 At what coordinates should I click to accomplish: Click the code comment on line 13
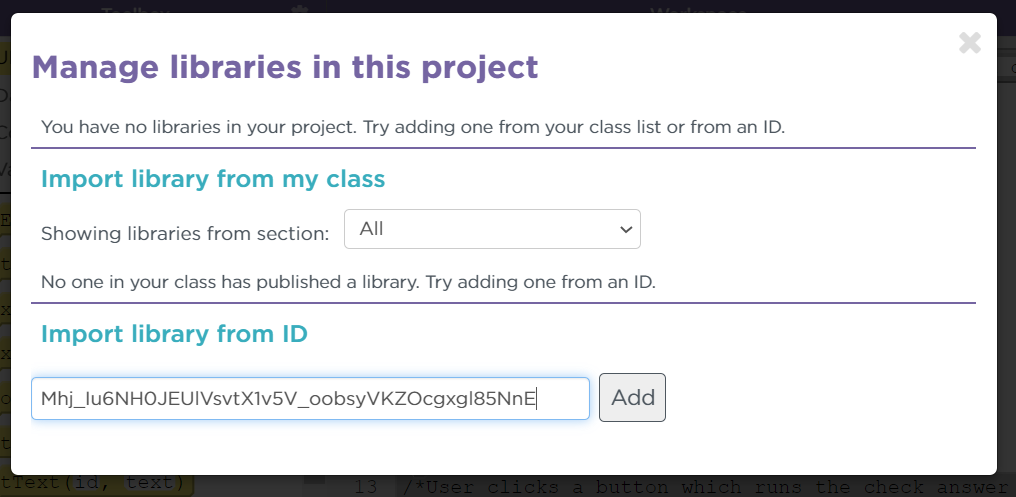tap(700, 487)
